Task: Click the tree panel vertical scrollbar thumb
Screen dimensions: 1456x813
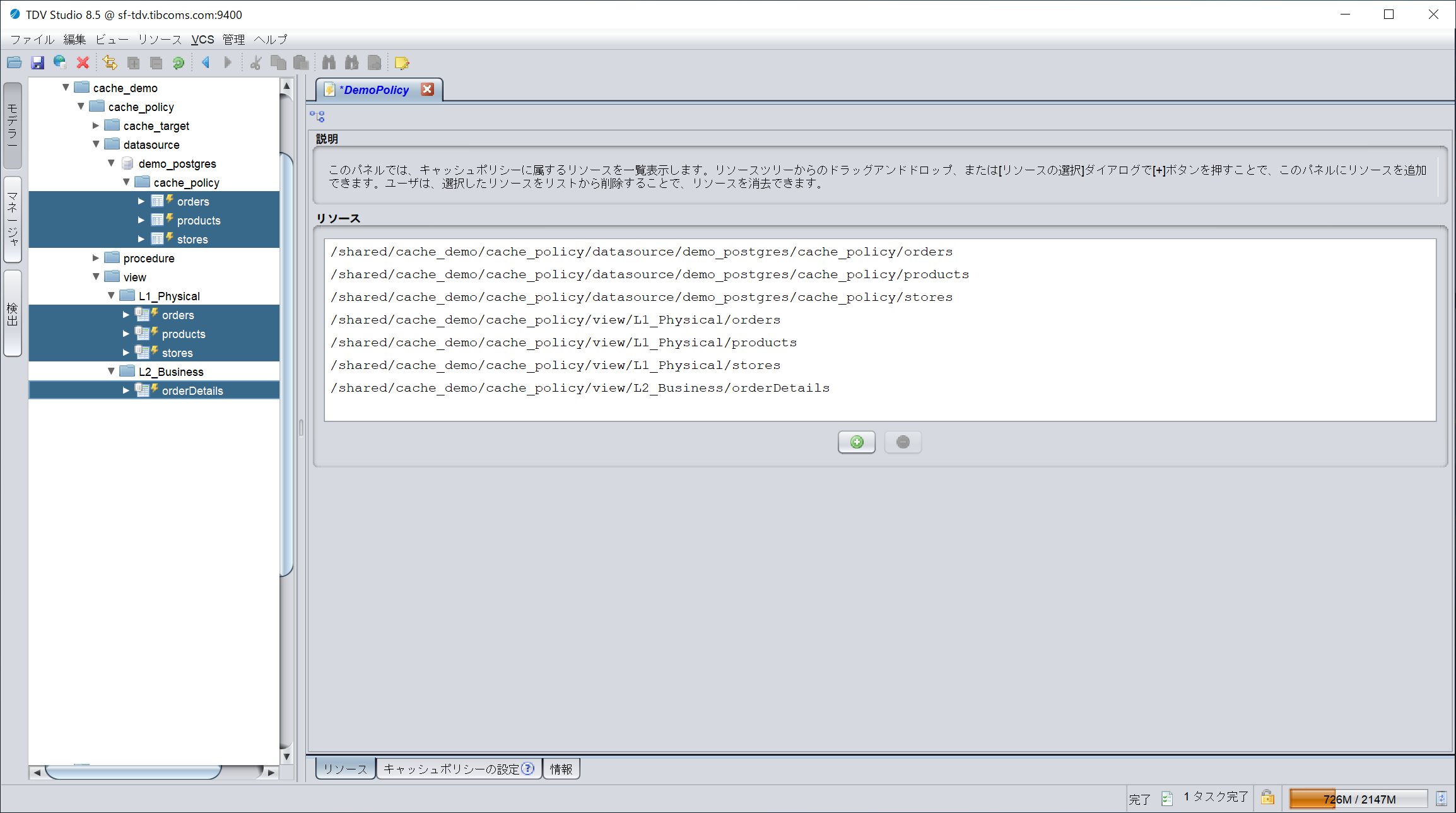Action: click(286, 364)
